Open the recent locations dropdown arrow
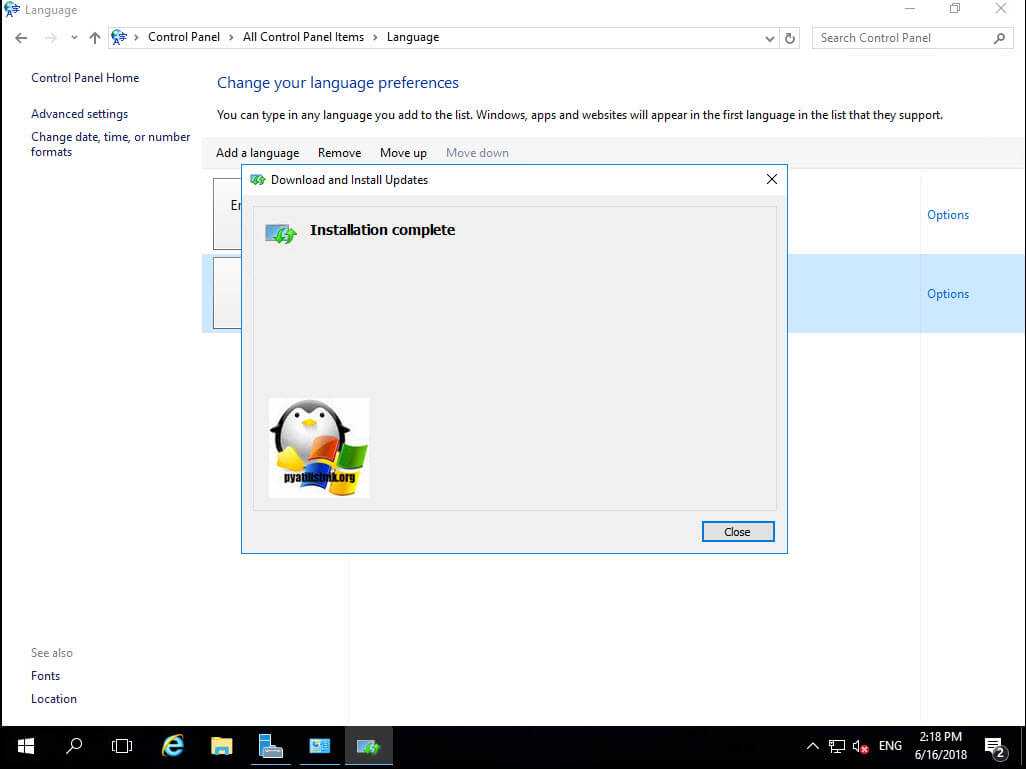This screenshot has height=769, width=1026. [74, 38]
